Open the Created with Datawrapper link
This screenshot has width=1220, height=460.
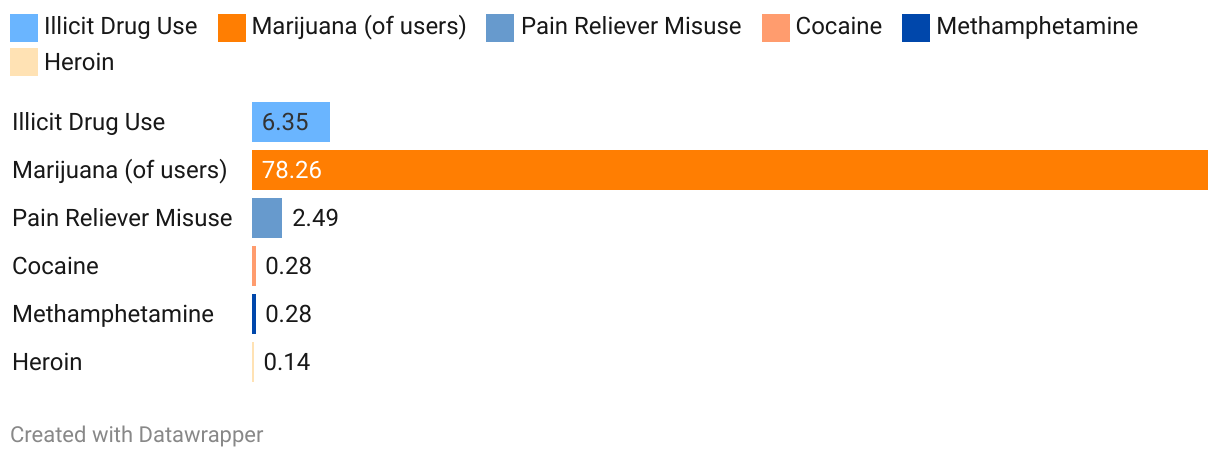(137, 435)
